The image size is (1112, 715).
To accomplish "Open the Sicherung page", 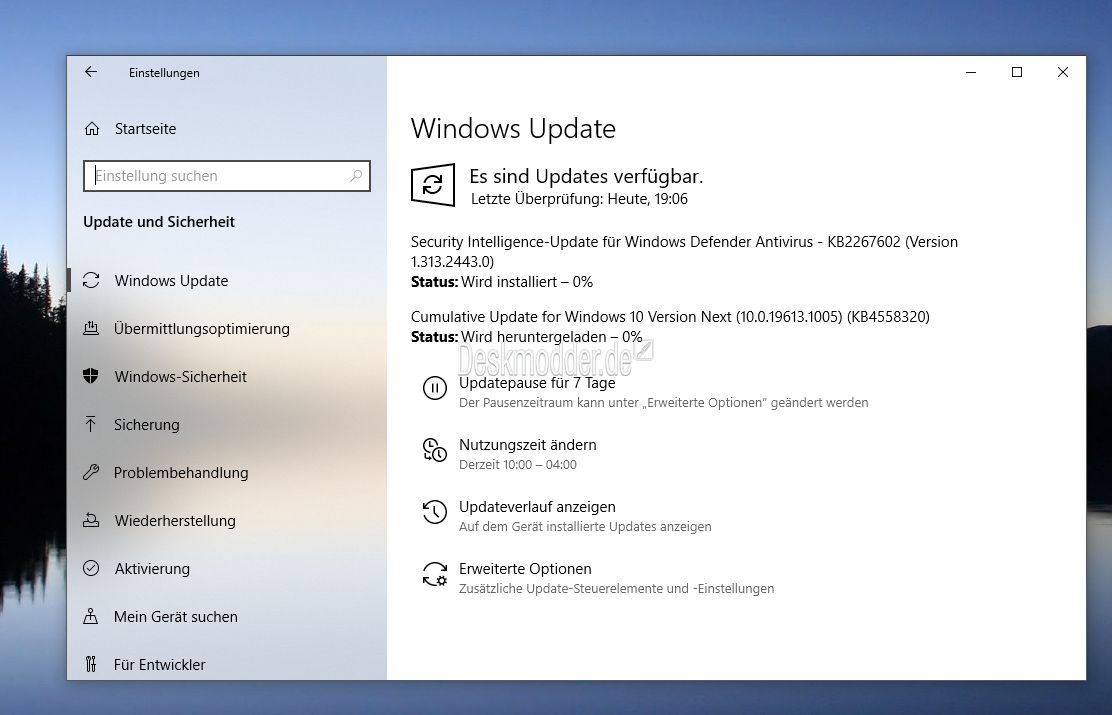I will tap(147, 424).
